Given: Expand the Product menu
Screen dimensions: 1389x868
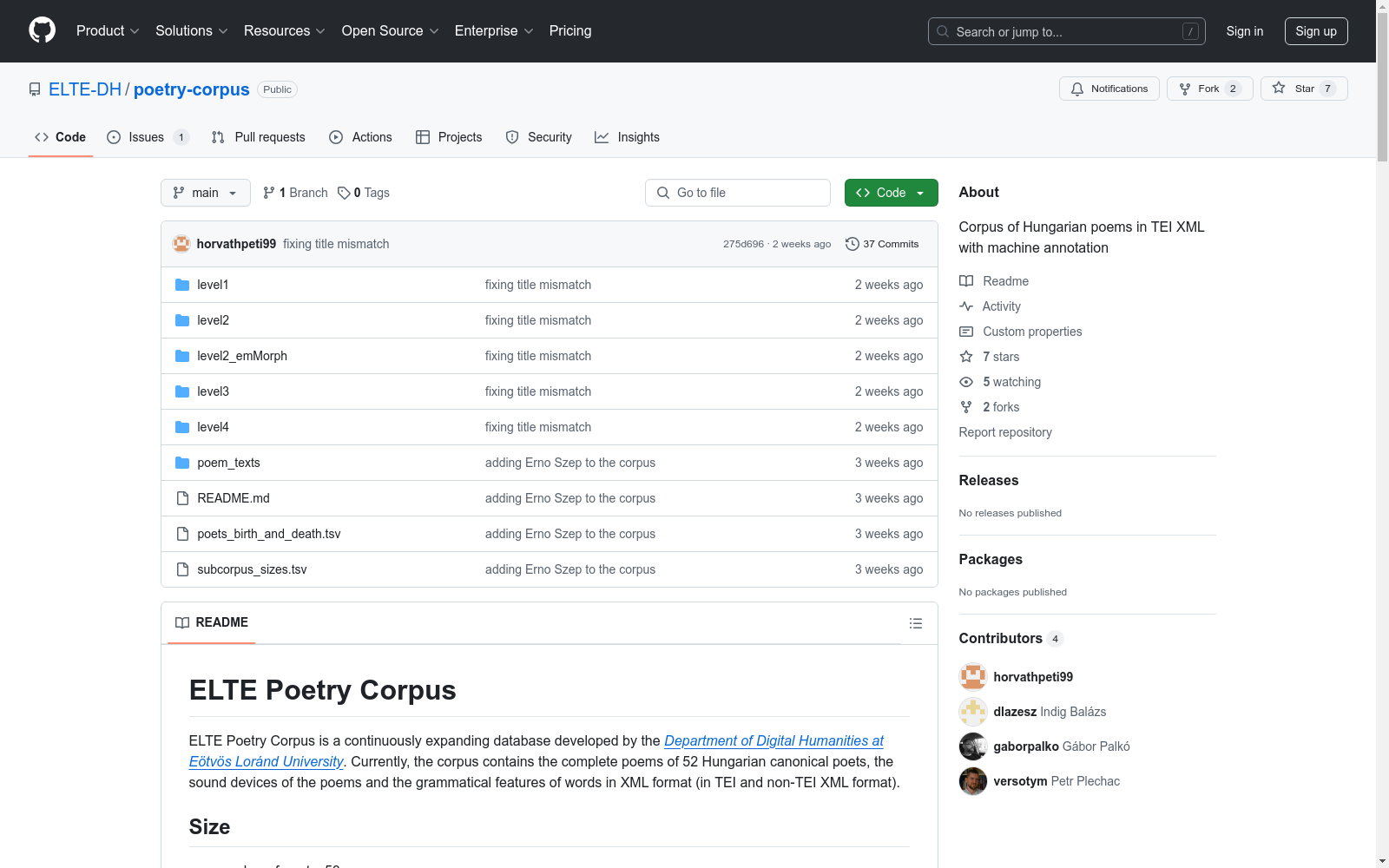Looking at the screenshot, I should click(x=108, y=31).
